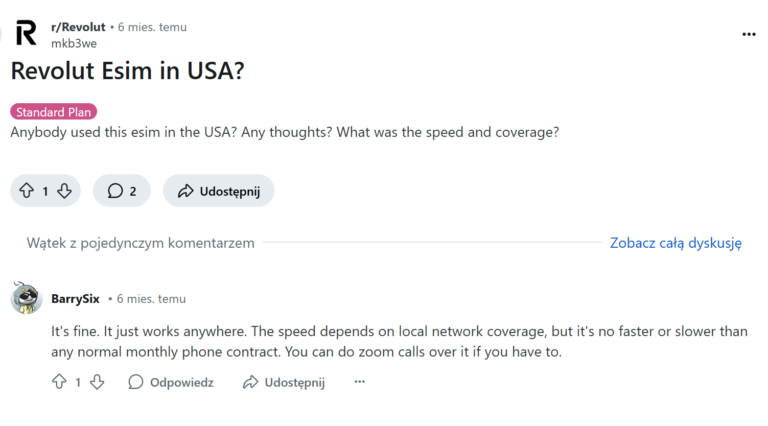Reply with Odpowiedz on the comment
This screenshot has width=768, height=426.
point(171,382)
